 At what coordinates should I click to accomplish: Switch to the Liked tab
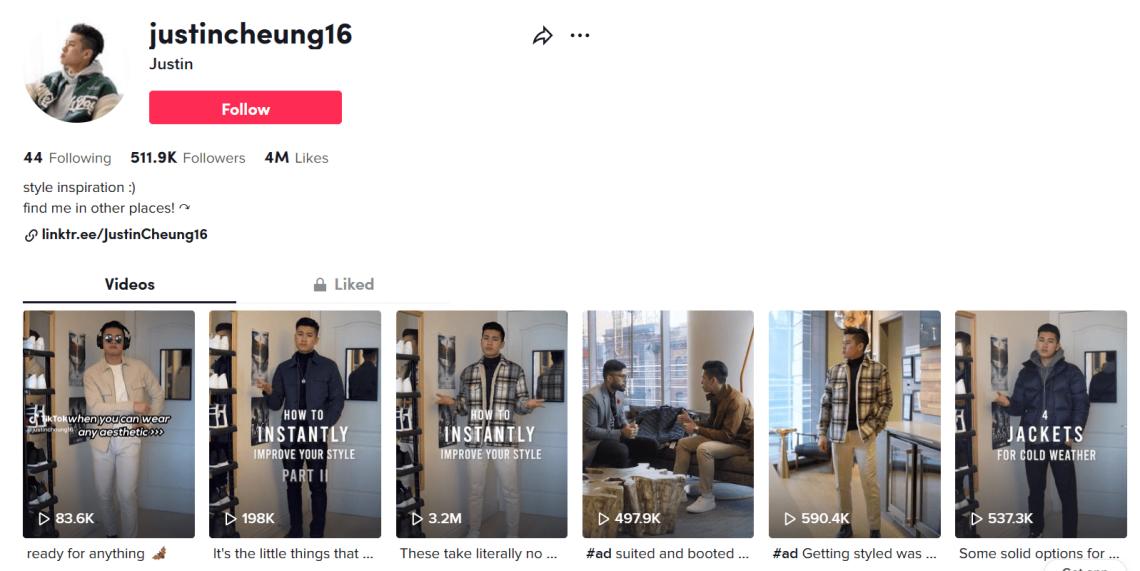click(343, 285)
